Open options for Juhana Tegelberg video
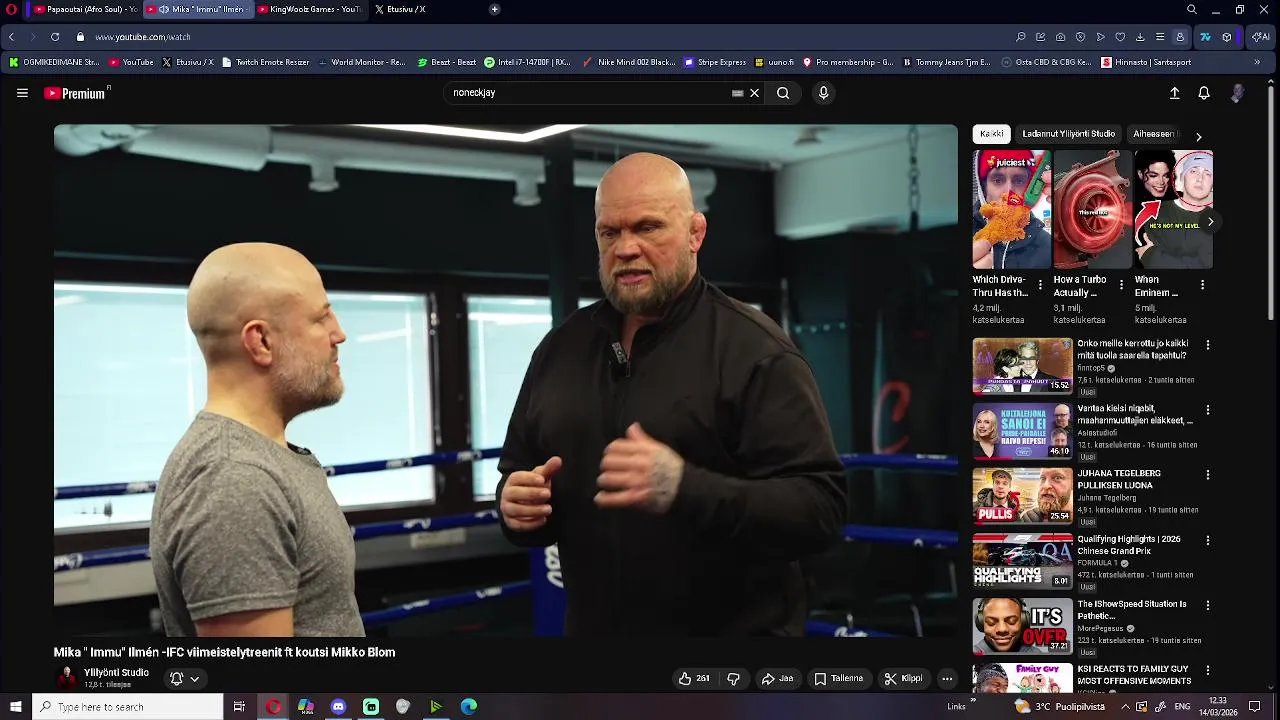 pos(1207,475)
